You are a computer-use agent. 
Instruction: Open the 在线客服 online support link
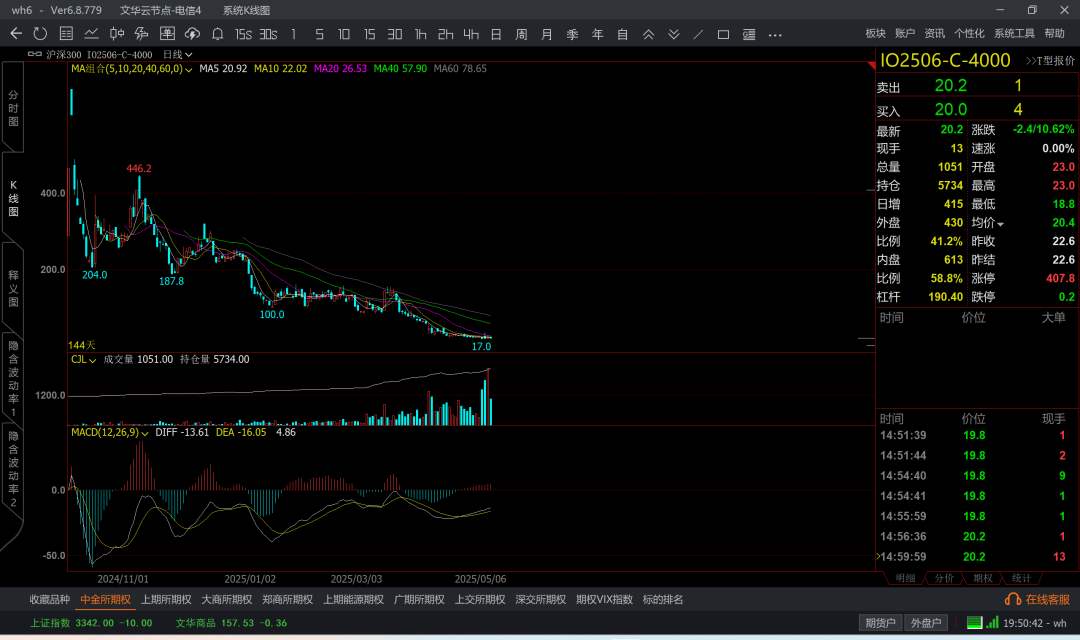(1037, 600)
